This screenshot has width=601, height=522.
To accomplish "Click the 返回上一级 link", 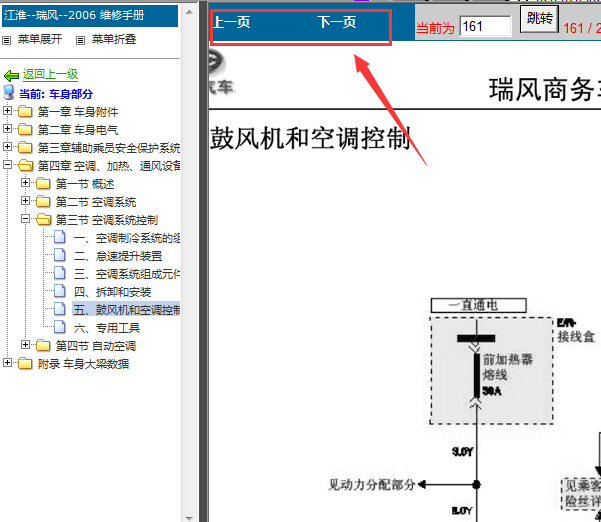I will (50, 75).
